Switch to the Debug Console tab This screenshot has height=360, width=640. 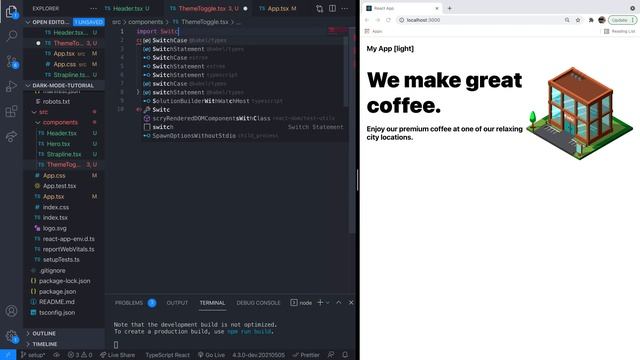[258, 303]
